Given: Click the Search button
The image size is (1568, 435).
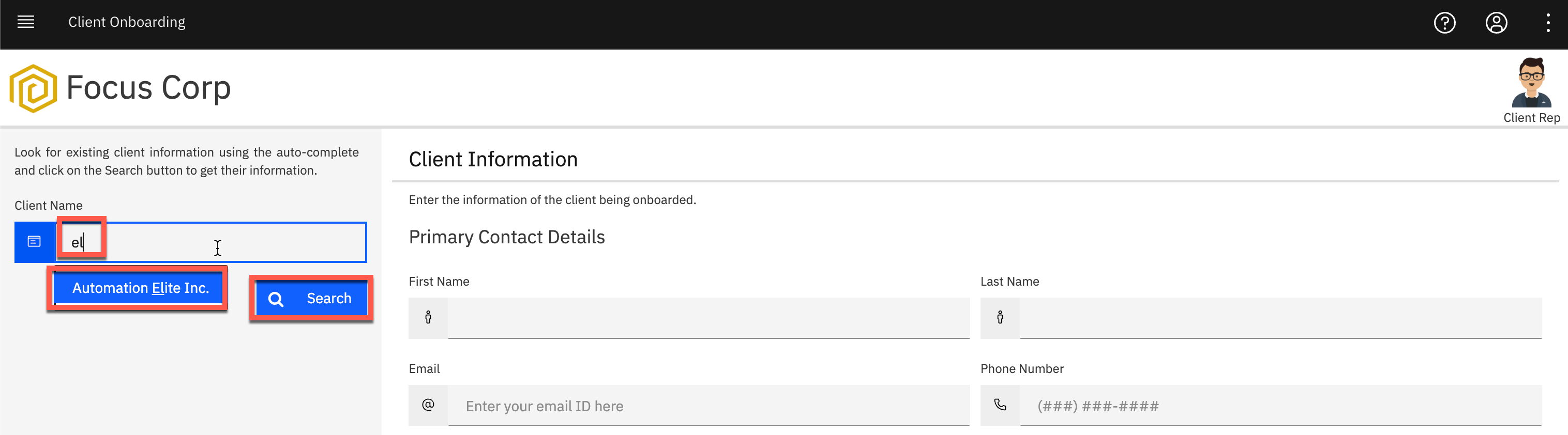Looking at the screenshot, I should [x=311, y=299].
